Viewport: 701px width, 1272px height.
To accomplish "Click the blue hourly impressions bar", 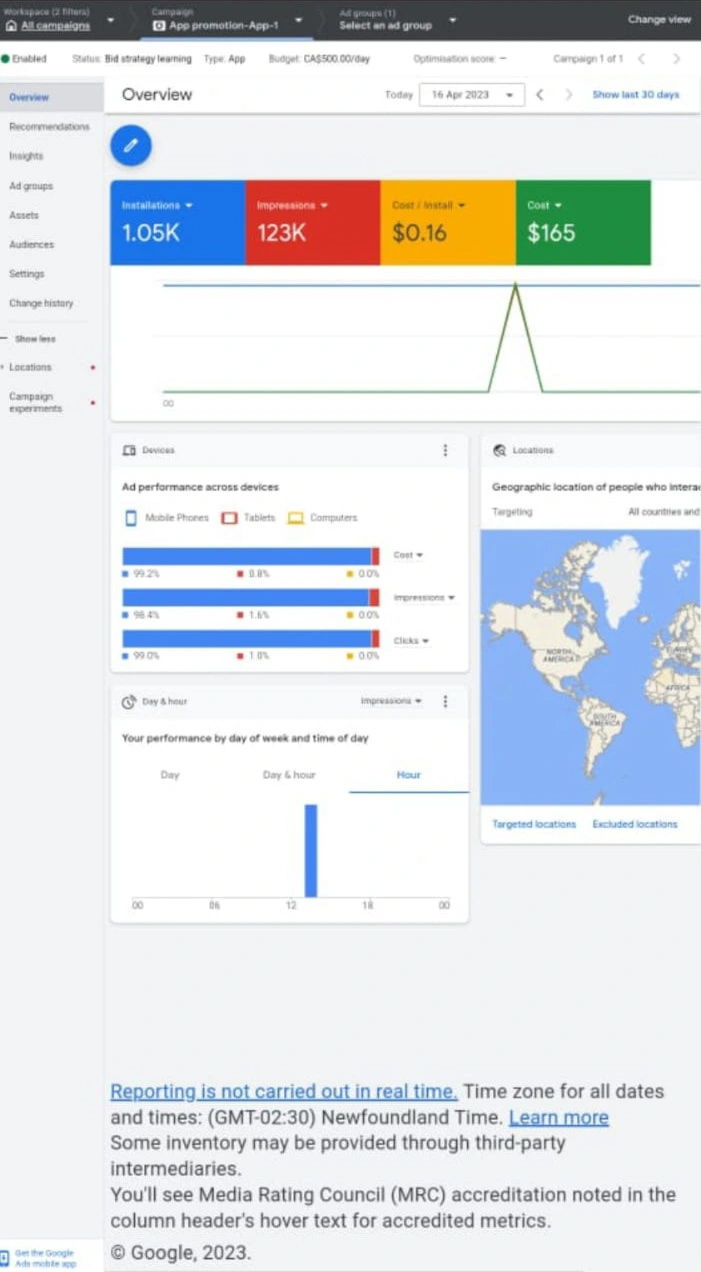I will pyautogui.click(x=311, y=851).
